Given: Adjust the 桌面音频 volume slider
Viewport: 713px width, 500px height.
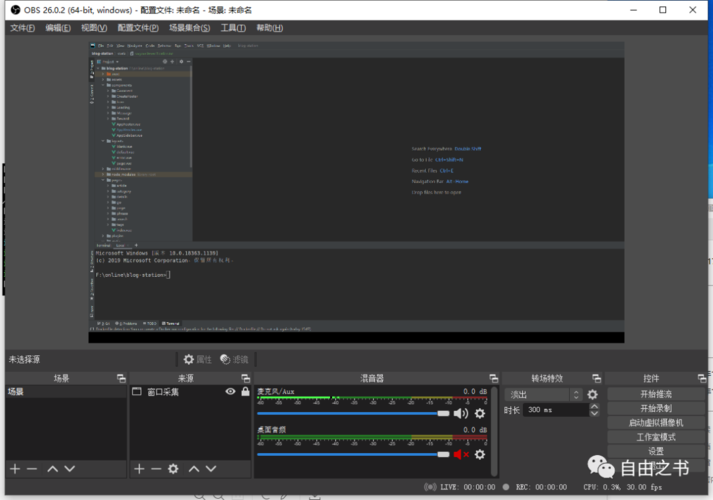Looking at the screenshot, I should point(353,455).
